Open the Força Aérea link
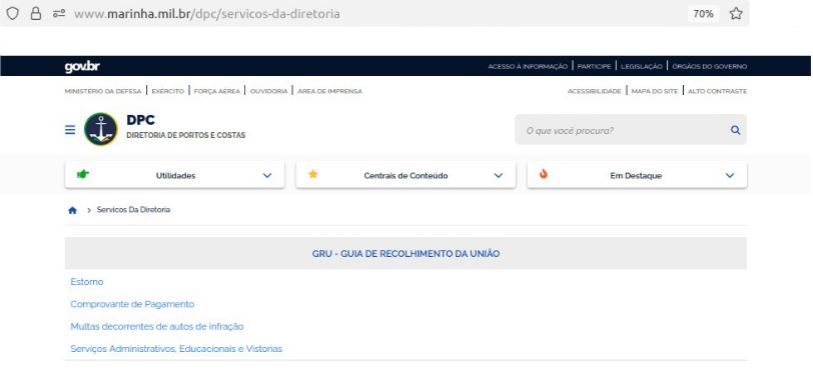Viewport: 813px width, 392px height. point(217,91)
